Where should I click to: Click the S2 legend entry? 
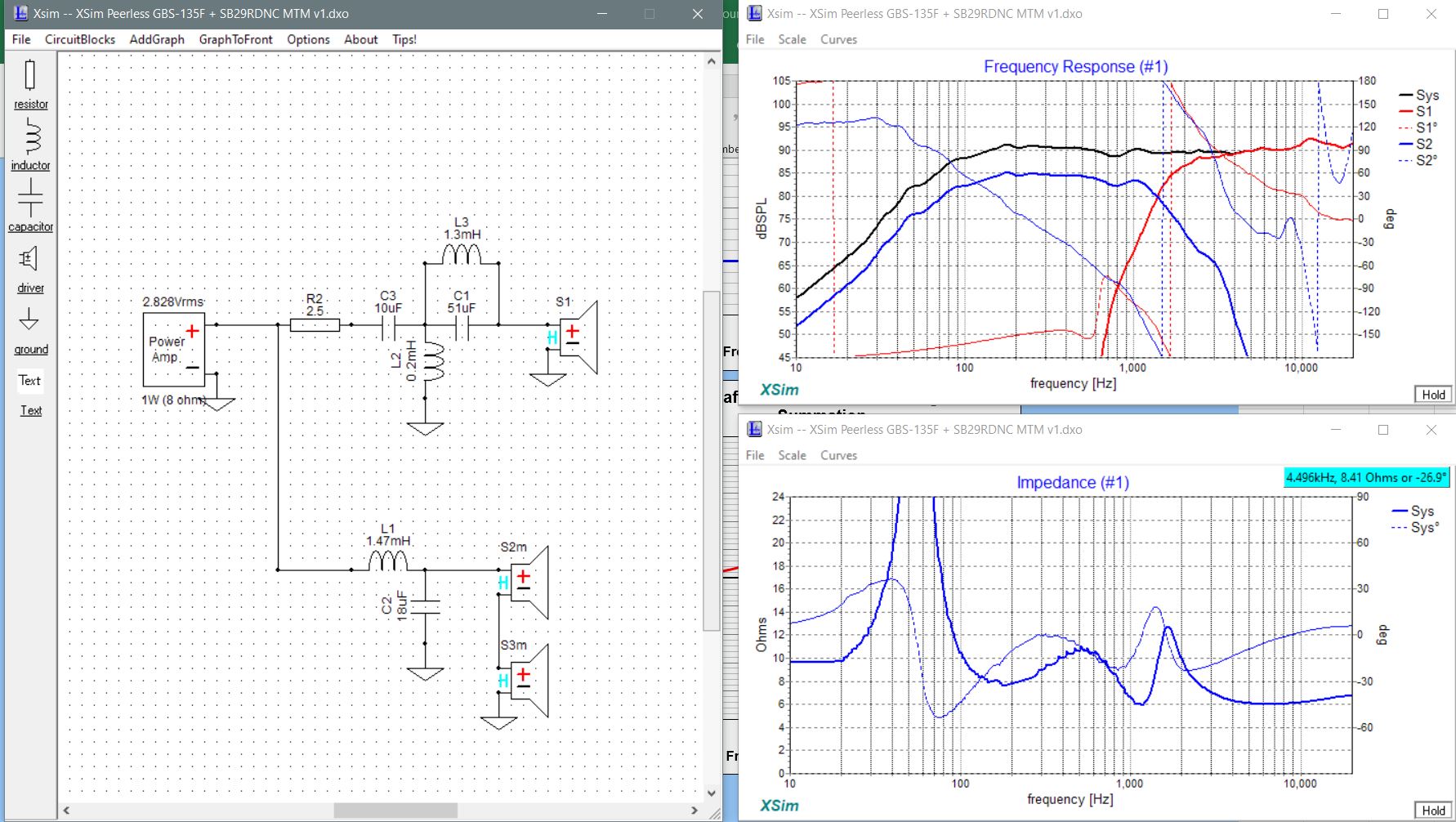[x=1416, y=144]
